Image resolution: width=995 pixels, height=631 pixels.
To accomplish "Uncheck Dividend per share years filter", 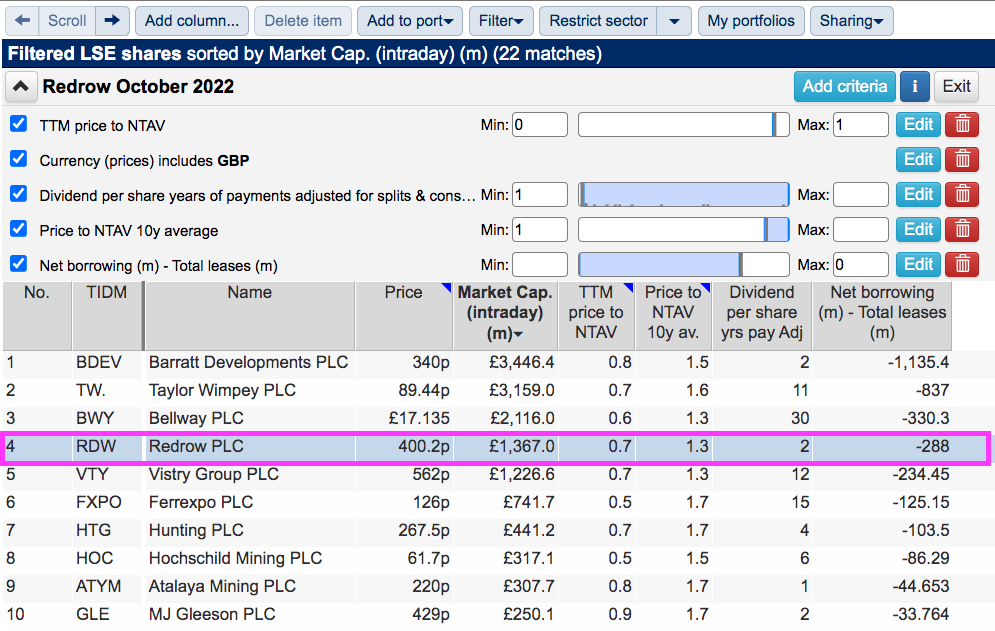I will tap(18, 194).
